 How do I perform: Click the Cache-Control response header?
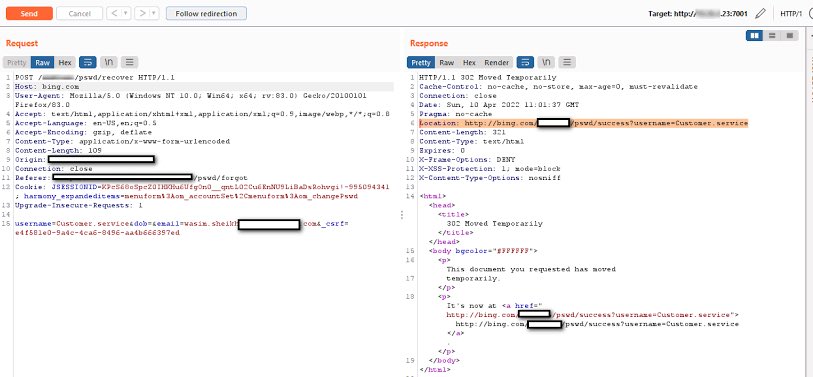(558, 87)
